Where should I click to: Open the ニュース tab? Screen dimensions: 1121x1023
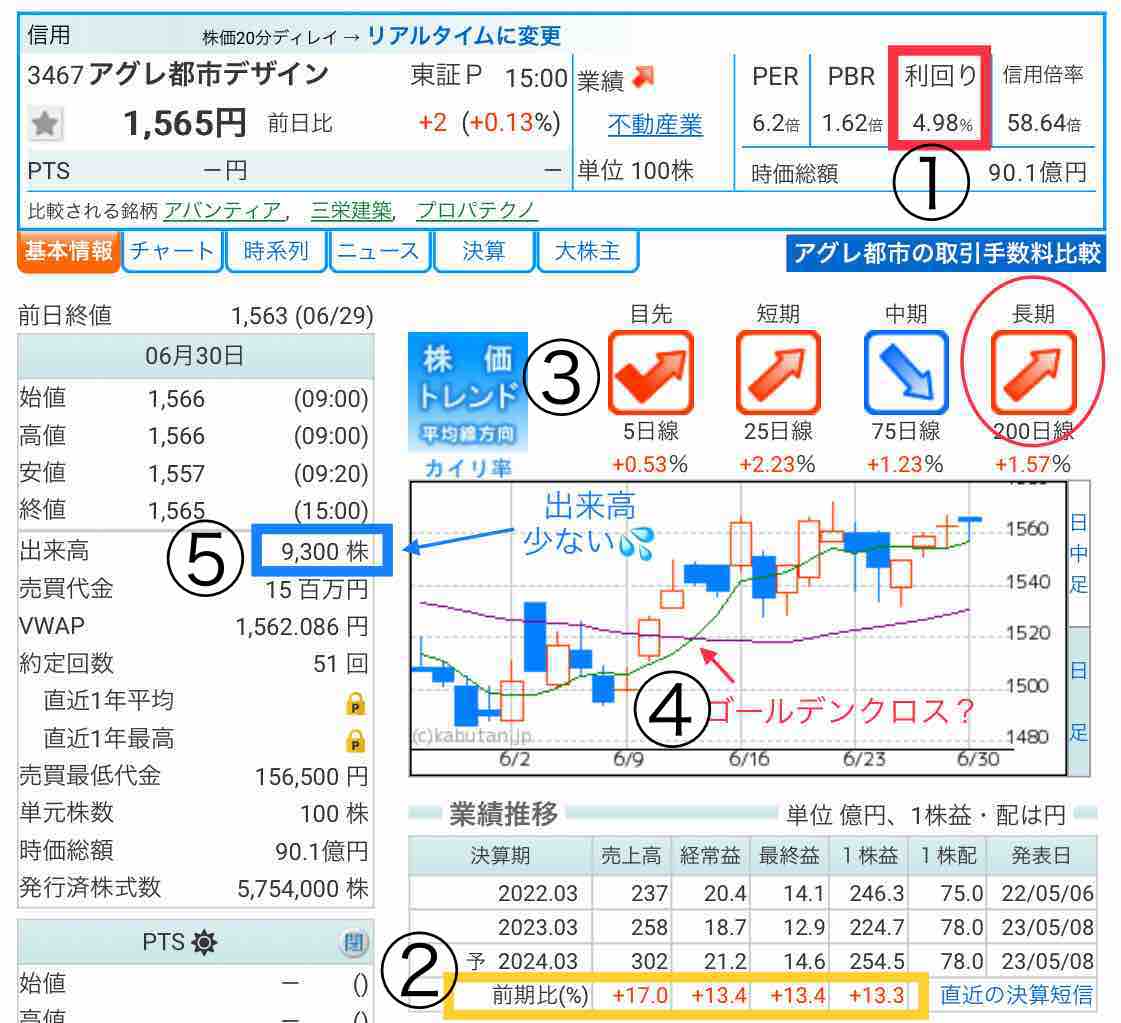[x=379, y=251]
